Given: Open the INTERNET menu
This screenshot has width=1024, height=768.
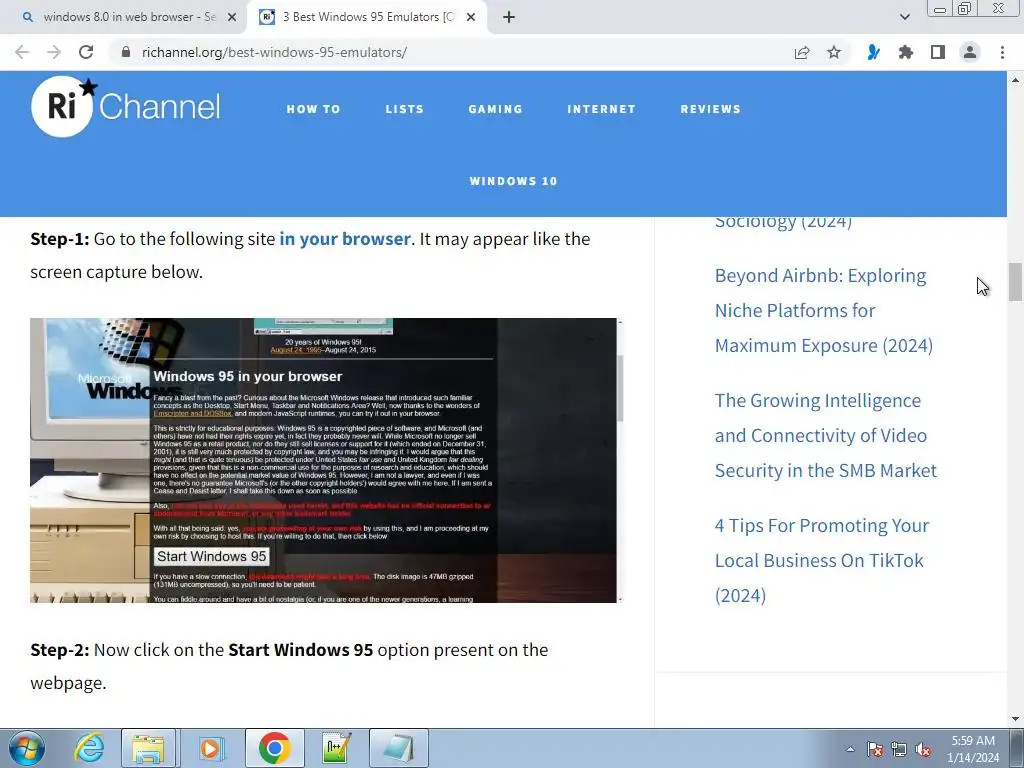Looking at the screenshot, I should (601, 109).
